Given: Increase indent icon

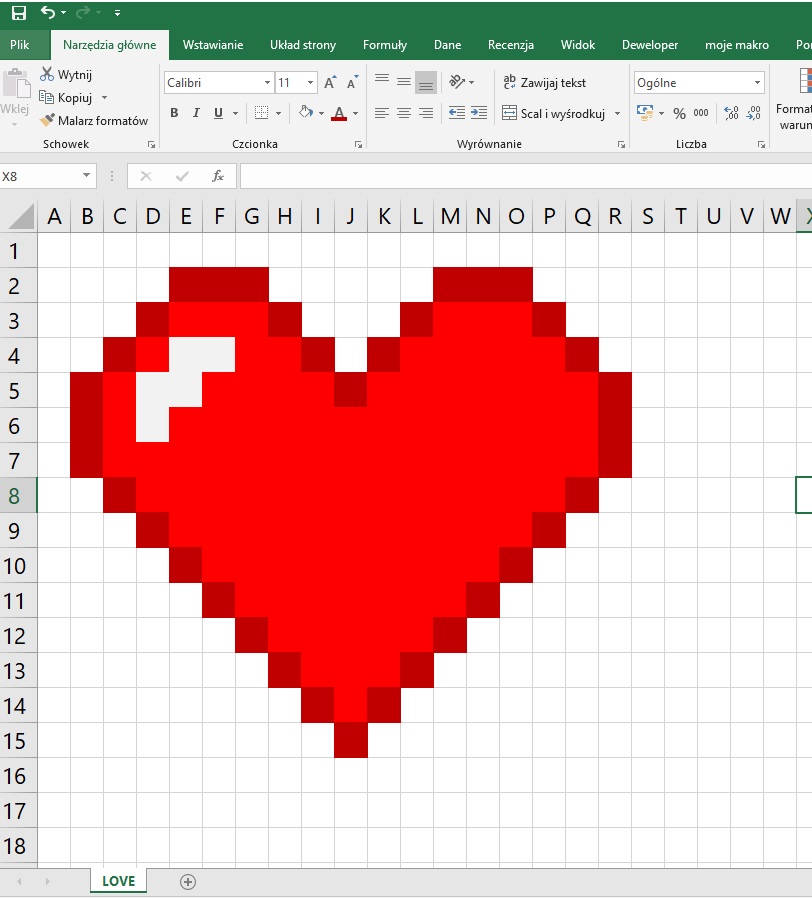Looking at the screenshot, I should click(479, 113).
